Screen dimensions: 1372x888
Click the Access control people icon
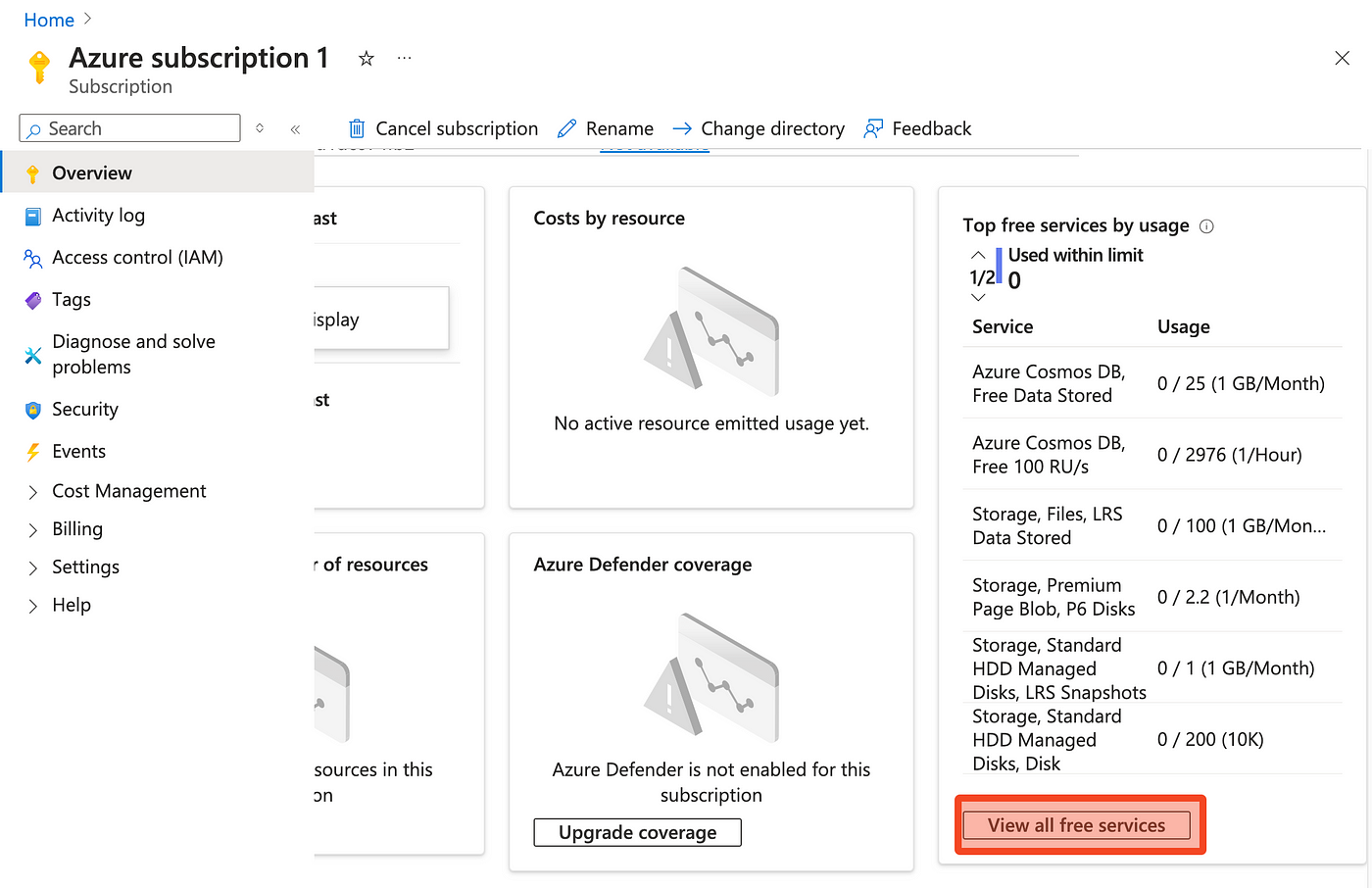point(33,259)
